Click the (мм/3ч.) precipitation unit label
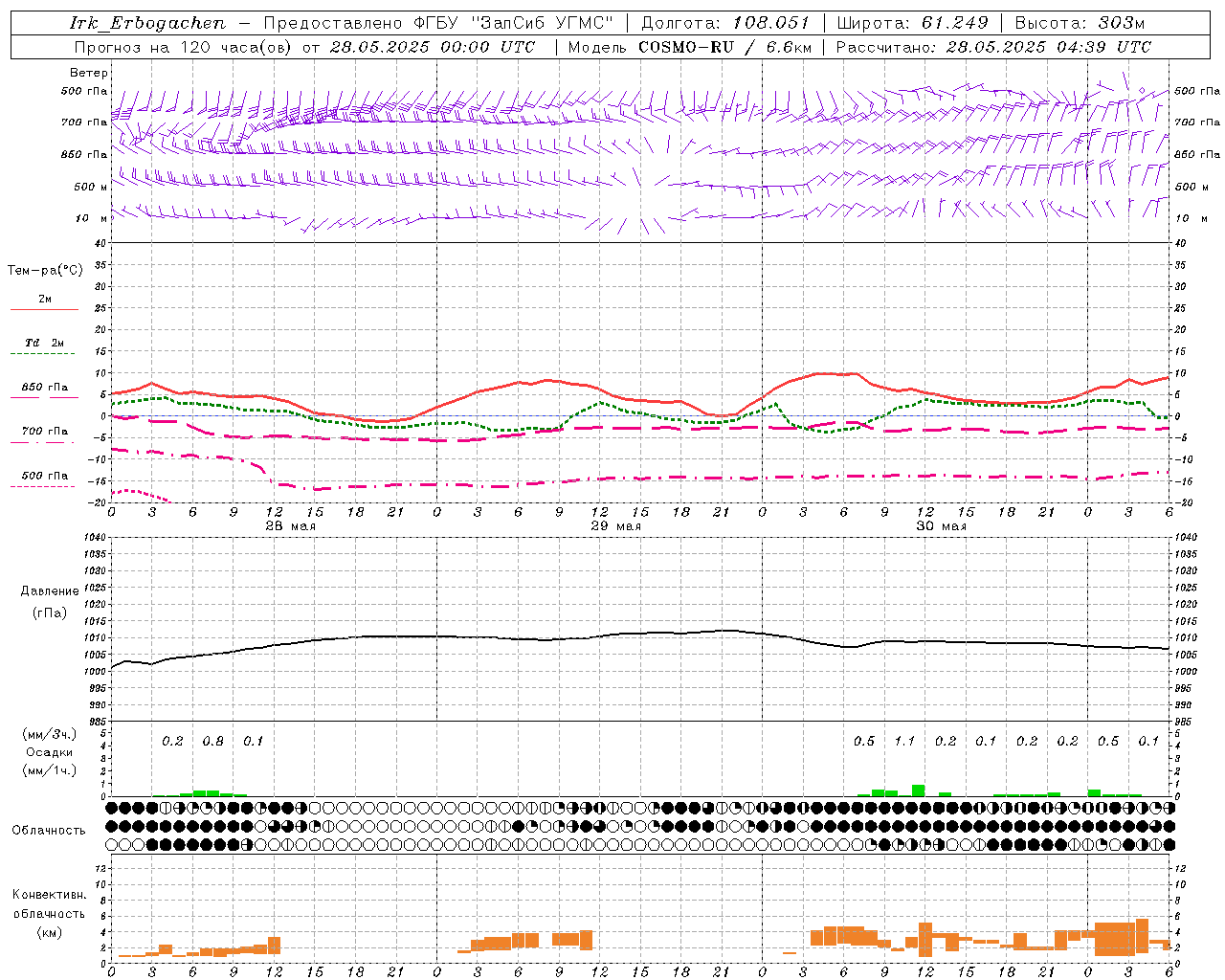The height and width of the screenshot is (980, 1225). click(50, 734)
